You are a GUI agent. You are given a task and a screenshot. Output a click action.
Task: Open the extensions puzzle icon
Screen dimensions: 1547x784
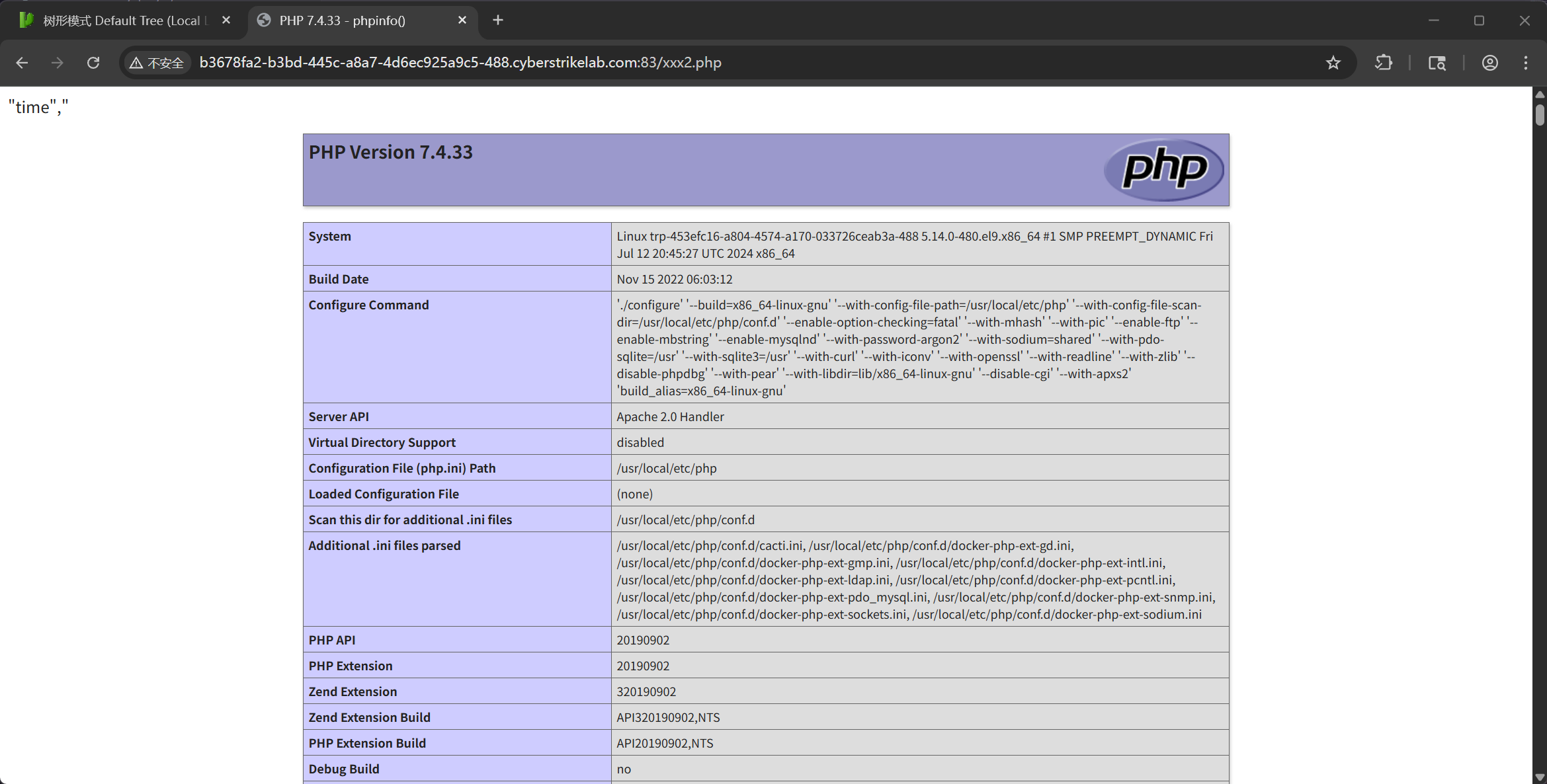(1383, 63)
